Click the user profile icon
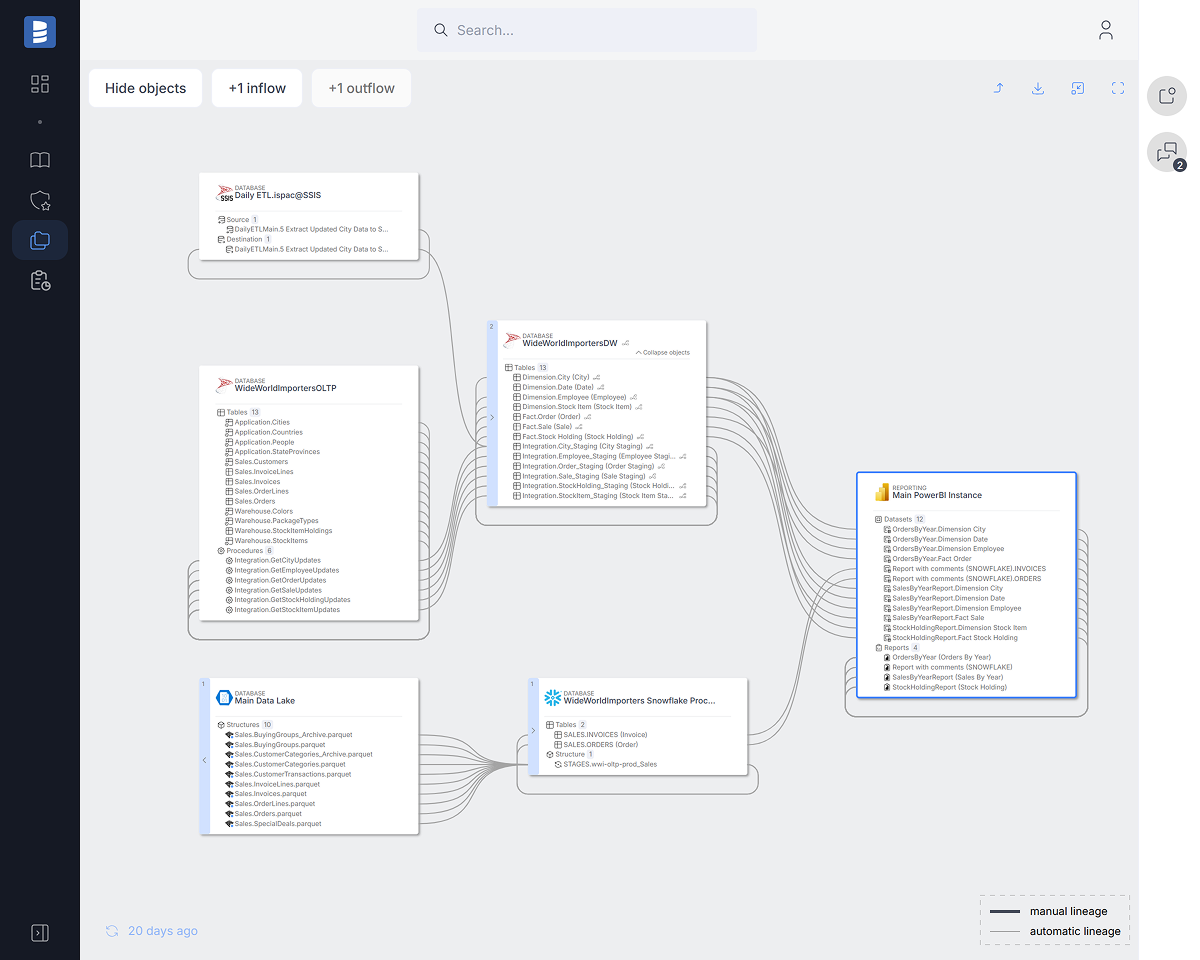Image resolution: width=1200 pixels, height=960 pixels. 1105,30
